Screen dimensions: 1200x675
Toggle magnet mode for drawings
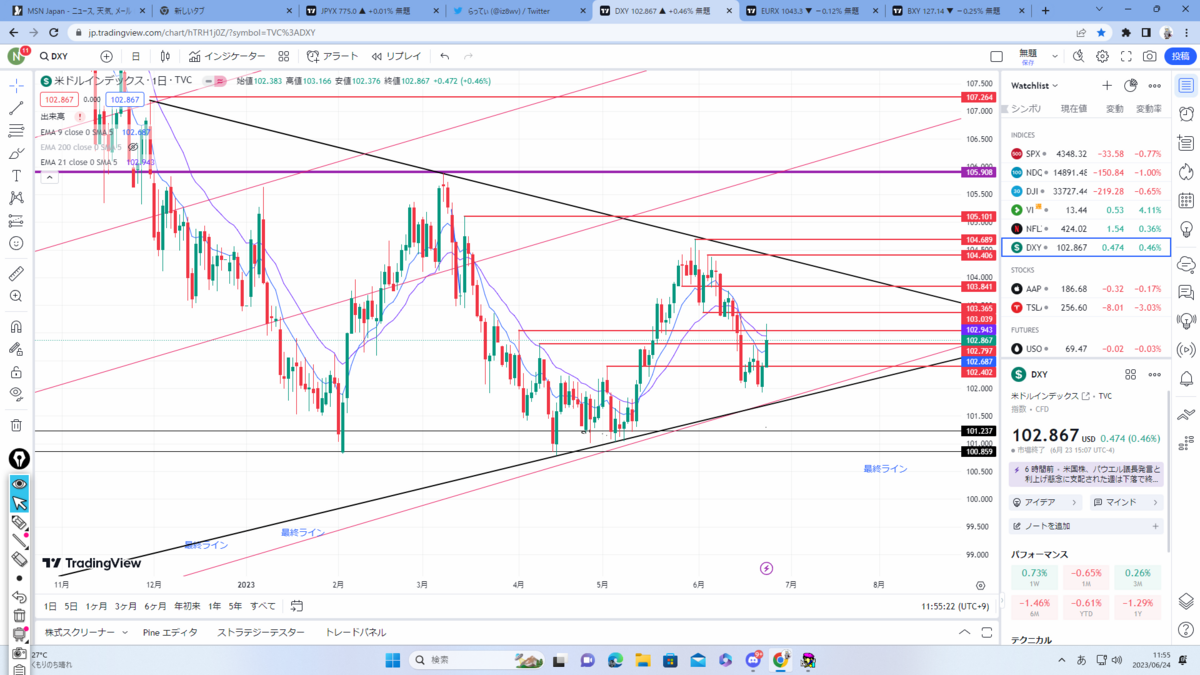tap(17, 326)
